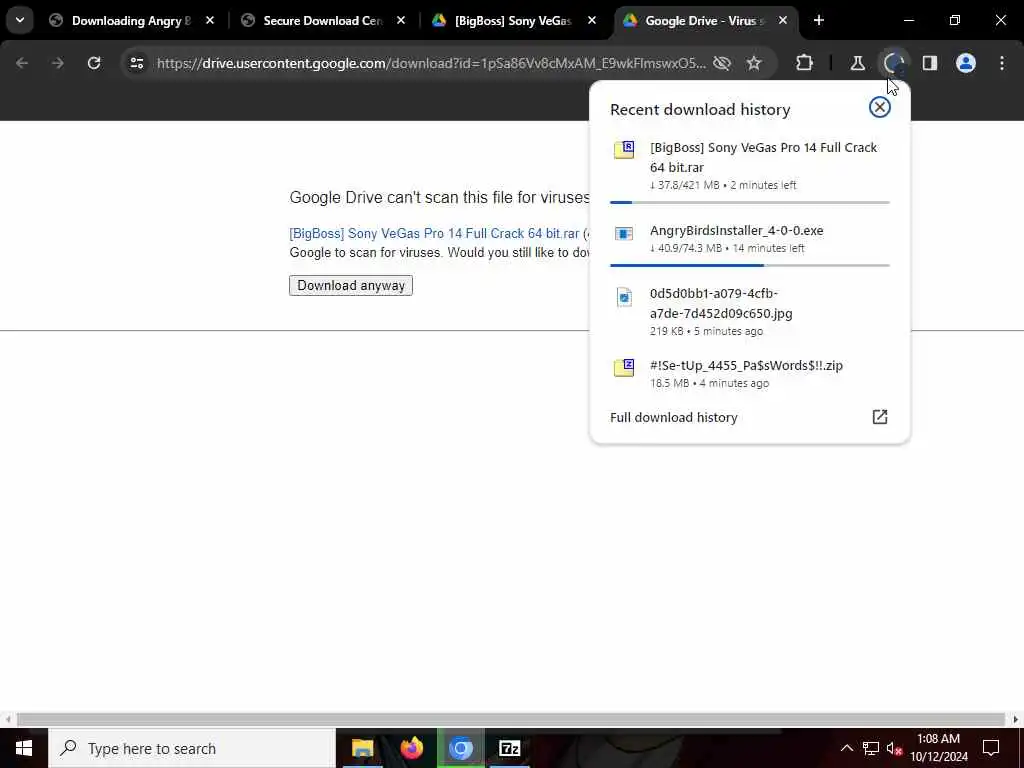Click the horizontal page scrollbar
The height and width of the screenshot is (768, 1024).
point(511,720)
